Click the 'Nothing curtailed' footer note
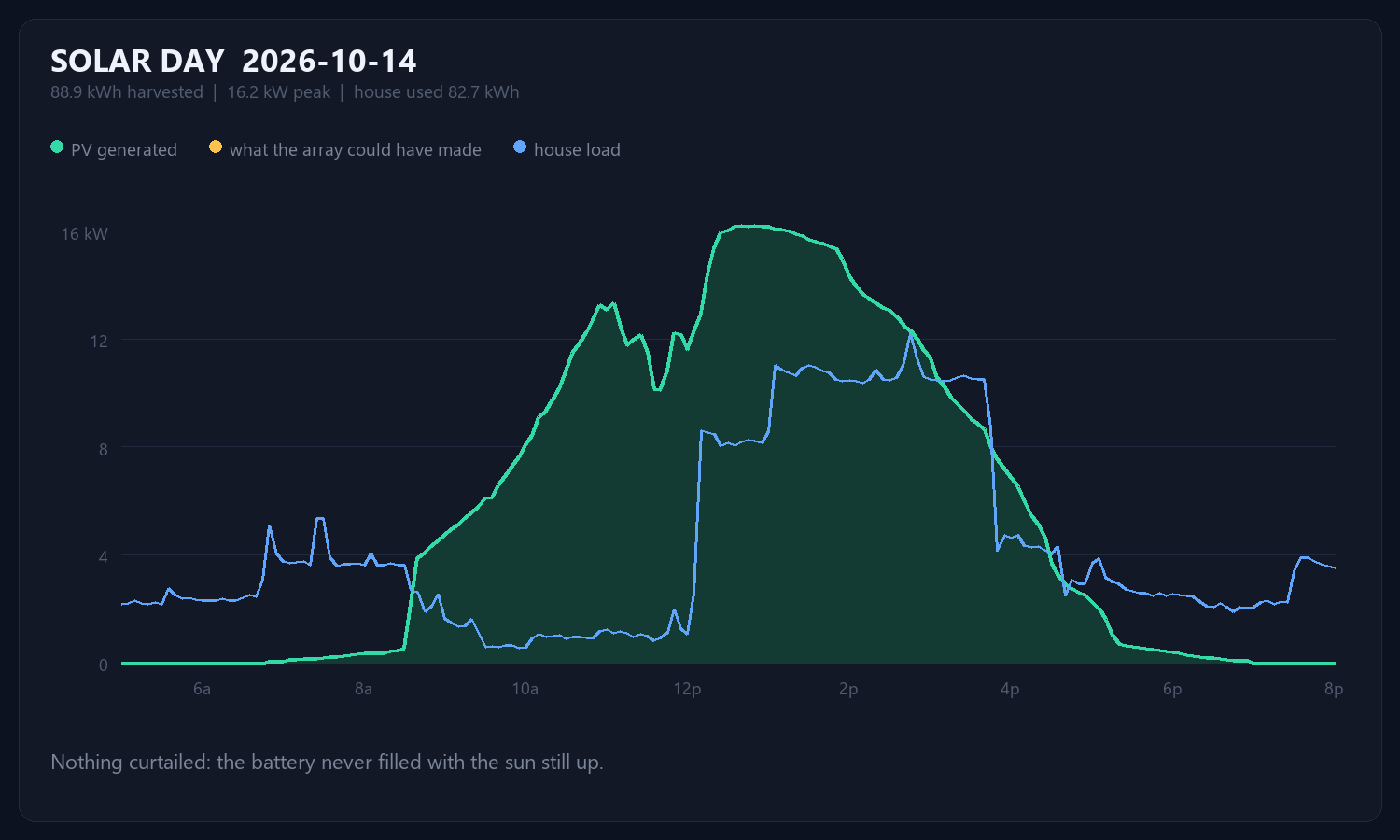Image resolution: width=1400 pixels, height=840 pixels. click(x=327, y=763)
